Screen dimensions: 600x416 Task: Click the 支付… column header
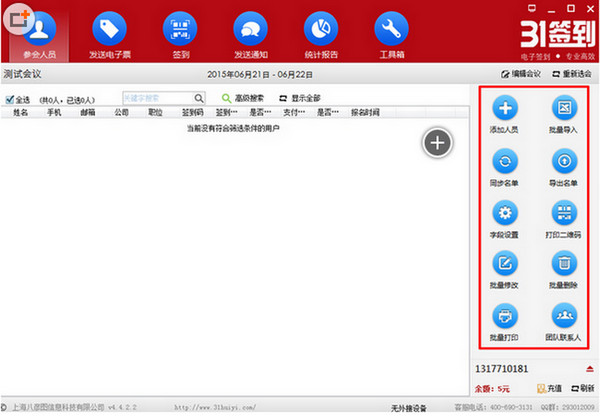pos(294,113)
